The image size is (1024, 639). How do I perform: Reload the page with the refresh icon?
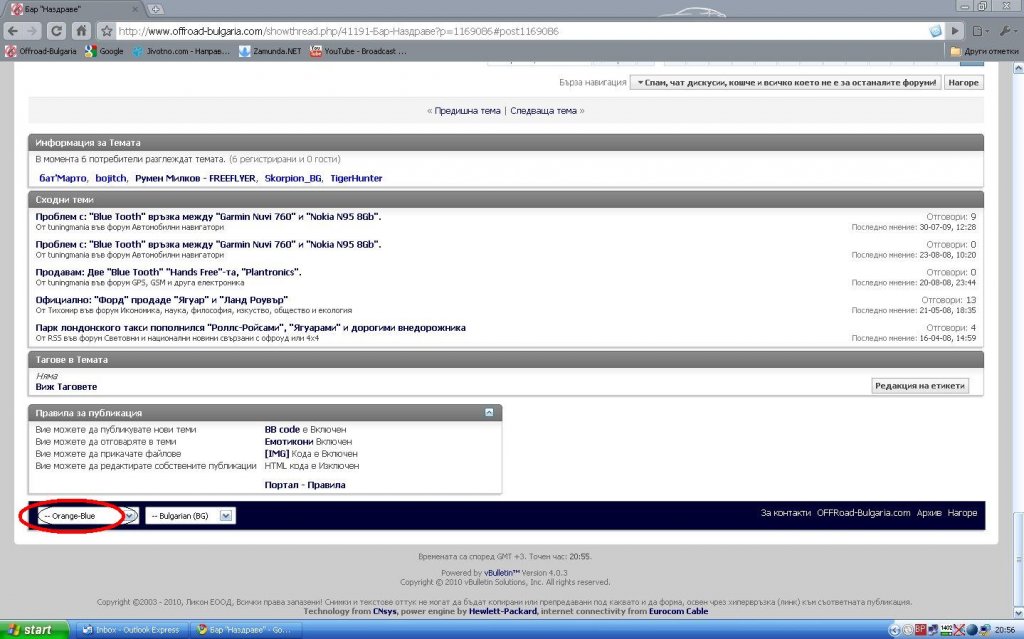point(57,31)
